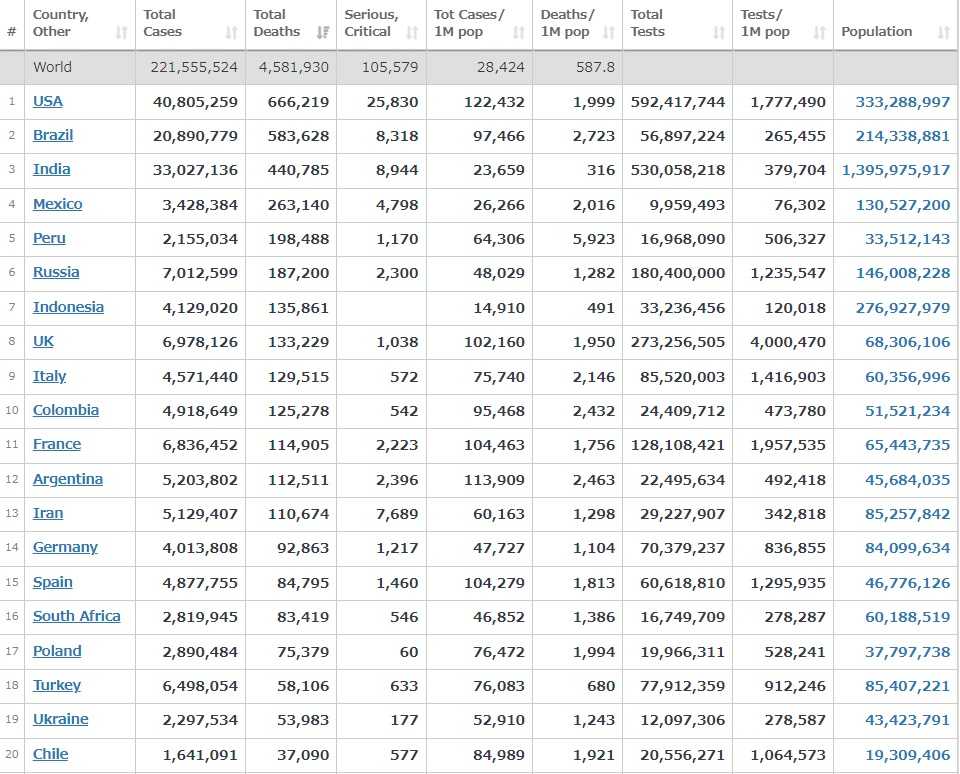Image resolution: width=960 pixels, height=774 pixels.
Task: Click the Total Deaths sort indicator icon
Action: [322, 33]
